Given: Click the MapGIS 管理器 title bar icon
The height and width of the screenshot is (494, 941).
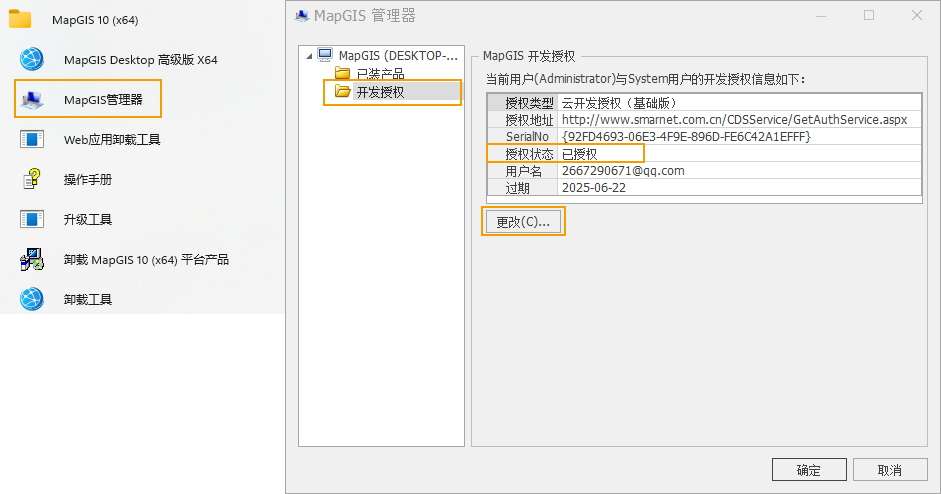Looking at the screenshot, I should pos(301,16).
